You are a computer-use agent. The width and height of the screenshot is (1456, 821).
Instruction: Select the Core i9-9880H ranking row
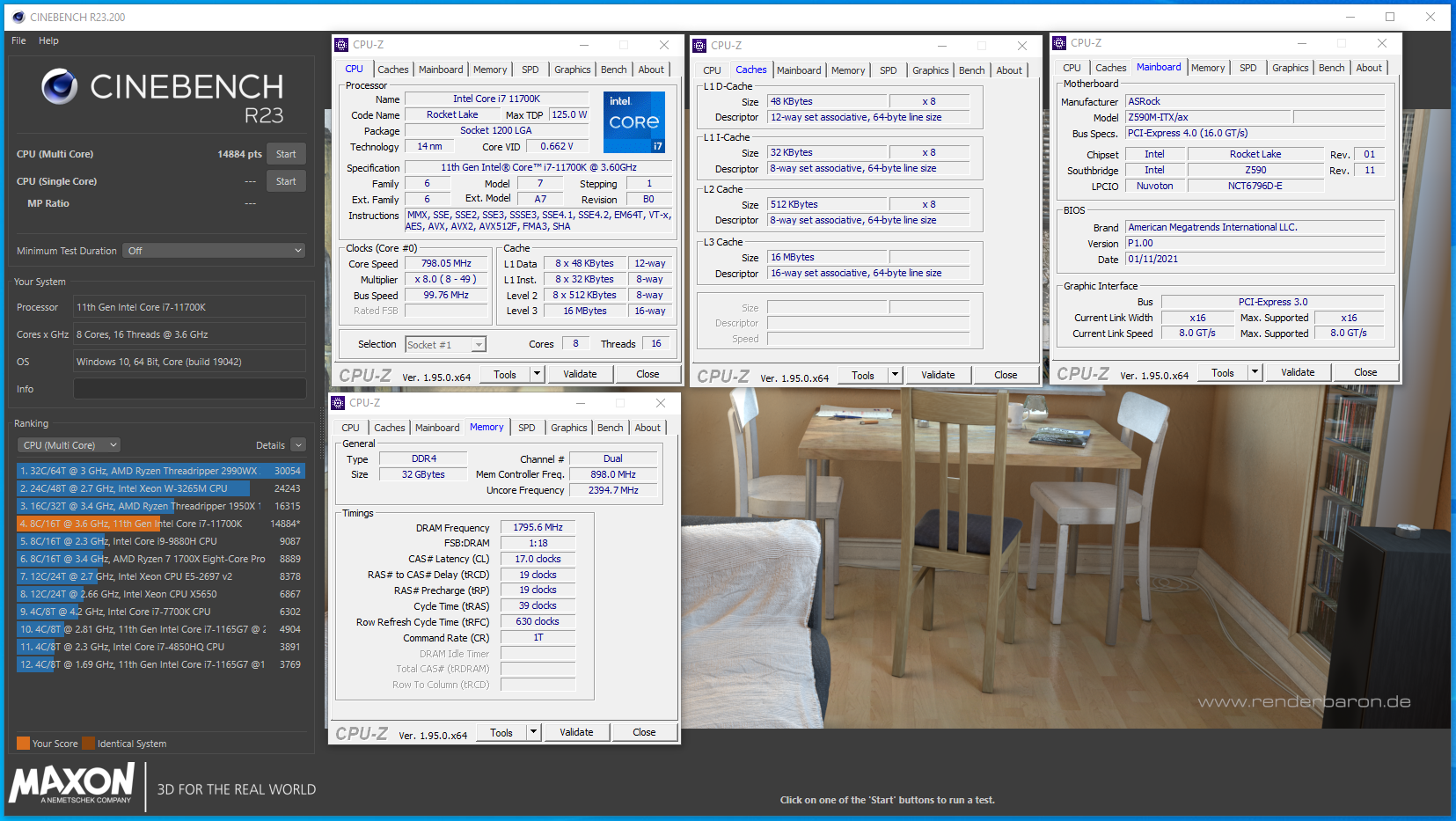pyautogui.click(x=161, y=541)
